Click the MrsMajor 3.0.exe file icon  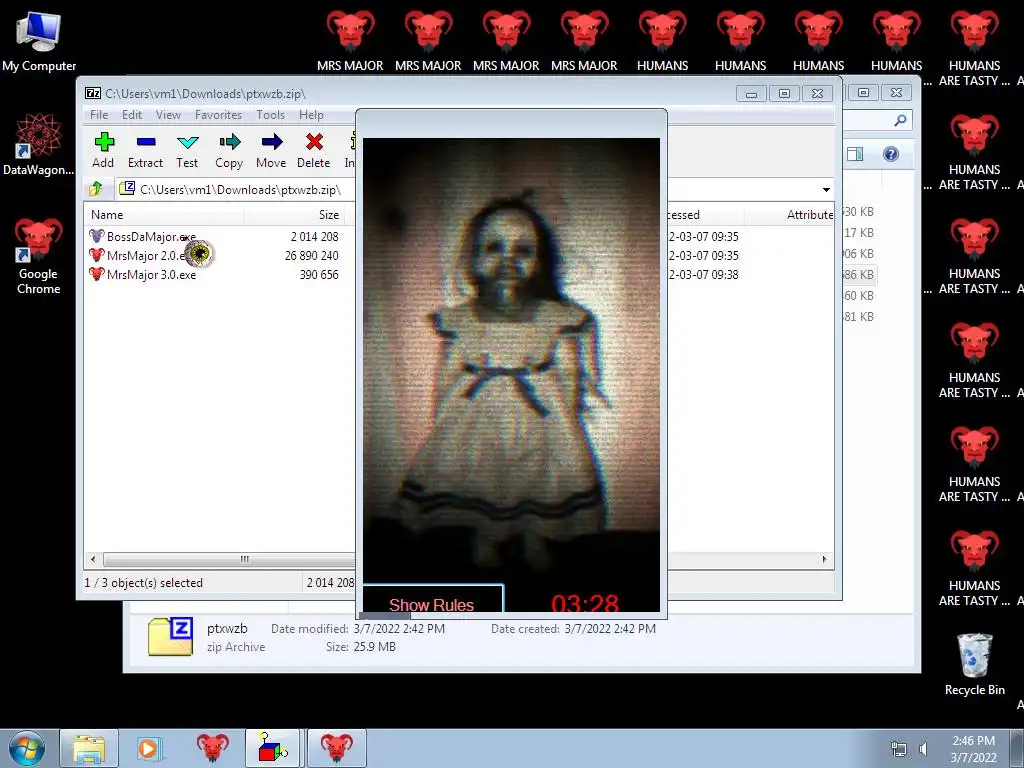97,274
